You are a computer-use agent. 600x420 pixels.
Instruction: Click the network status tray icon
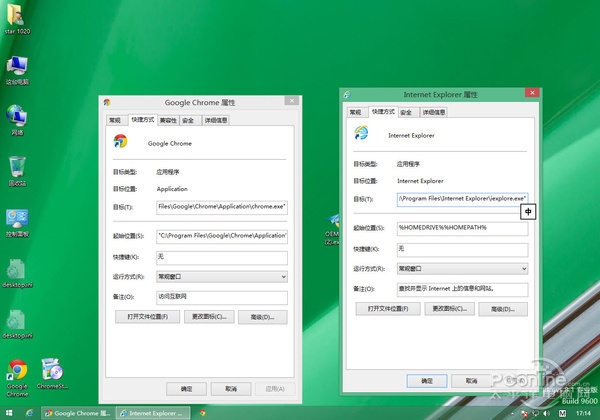(536, 413)
